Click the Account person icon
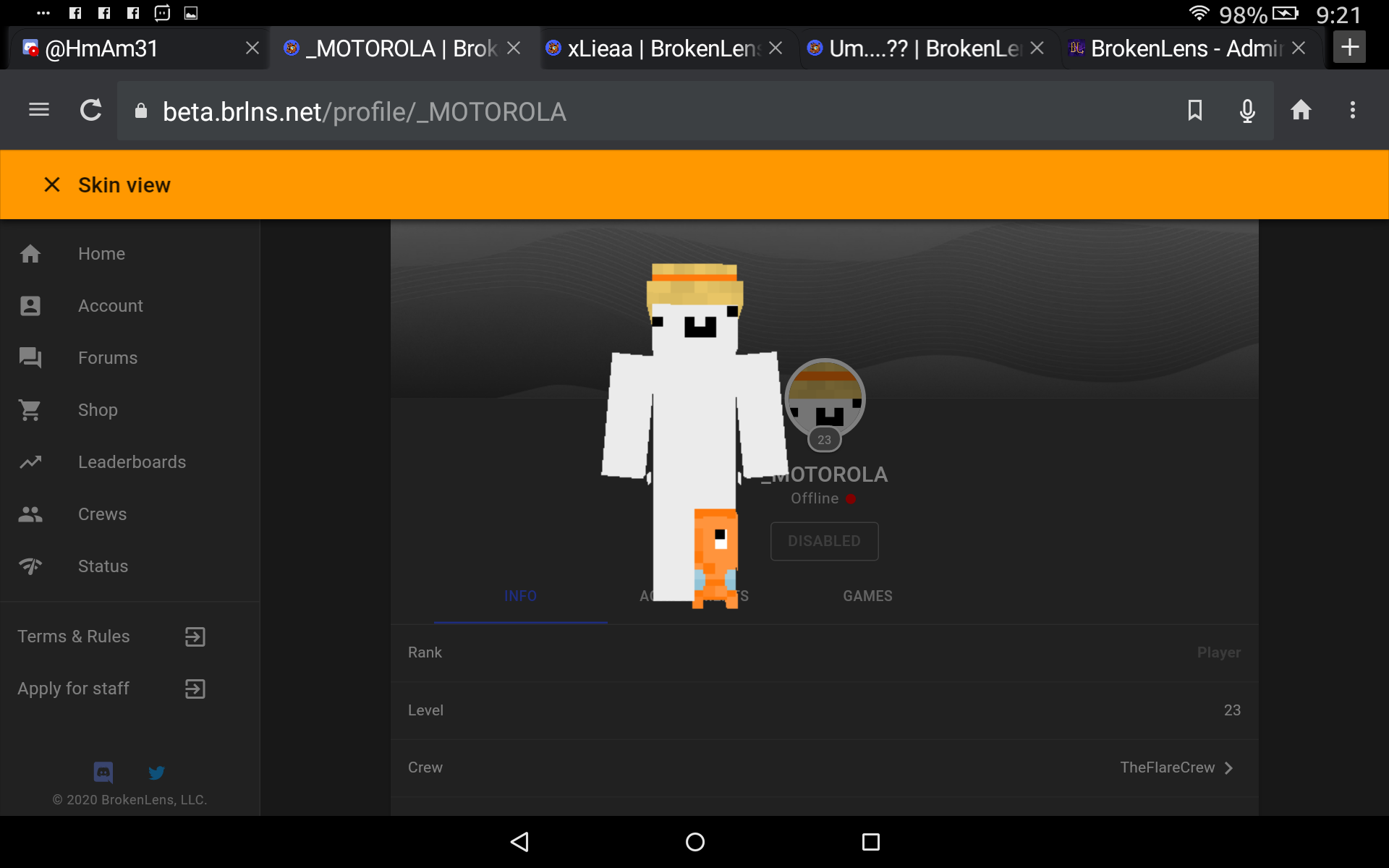The height and width of the screenshot is (868, 1389). tap(30, 306)
